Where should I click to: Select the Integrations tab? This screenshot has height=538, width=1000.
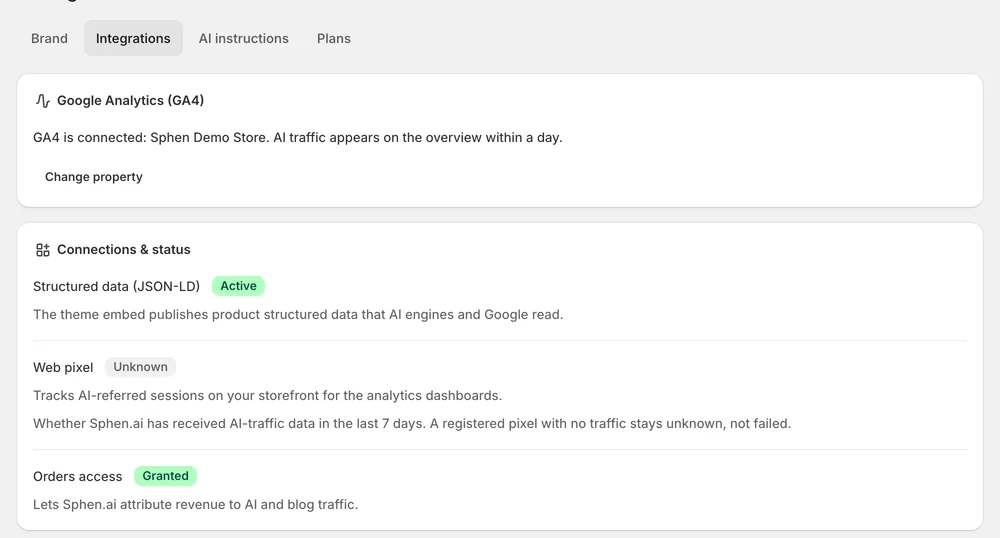(133, 38)
